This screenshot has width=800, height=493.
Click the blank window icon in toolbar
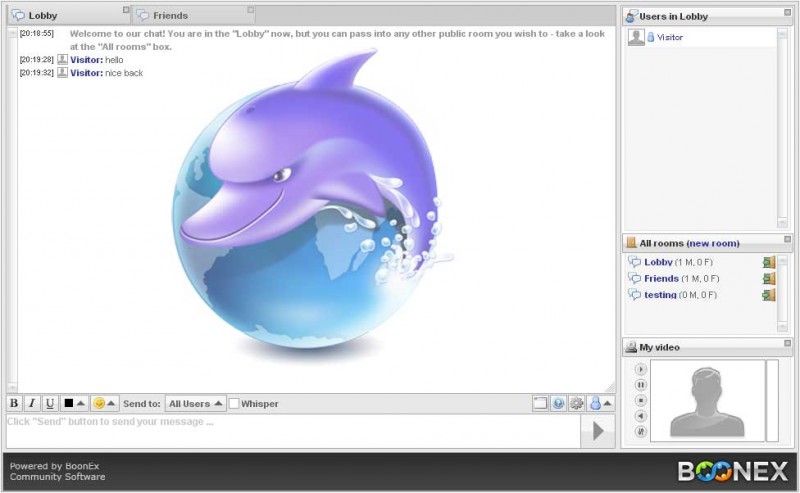point(540,403)
